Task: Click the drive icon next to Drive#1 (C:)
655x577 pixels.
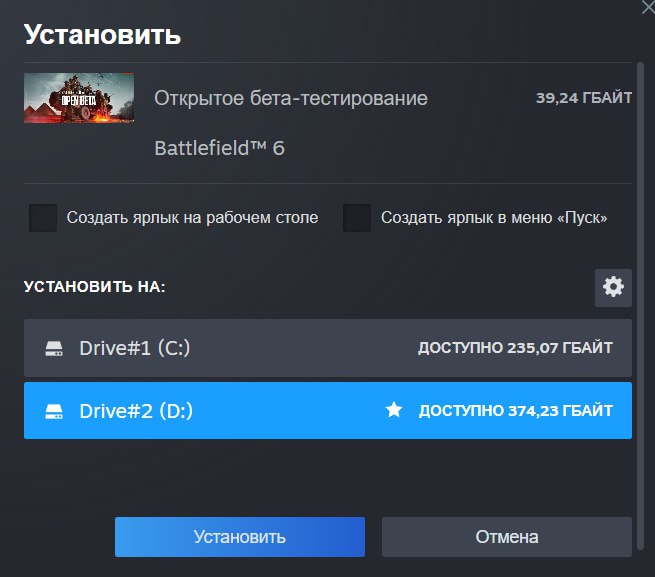Action: click(x=54, y=348)
